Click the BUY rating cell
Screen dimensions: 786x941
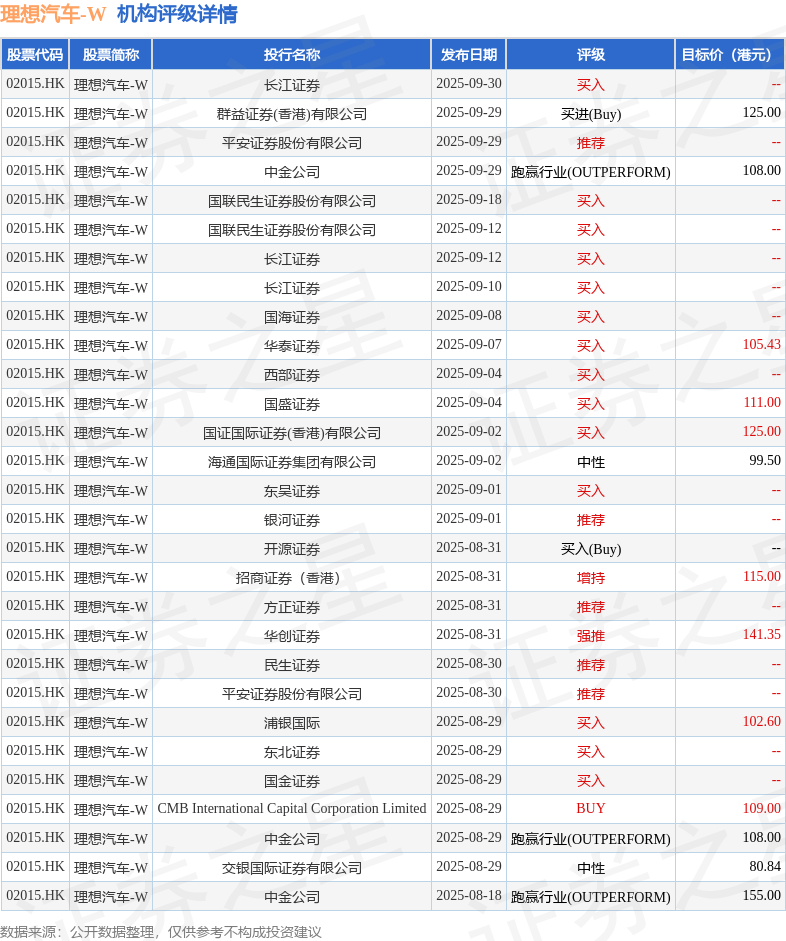(591, 810)
